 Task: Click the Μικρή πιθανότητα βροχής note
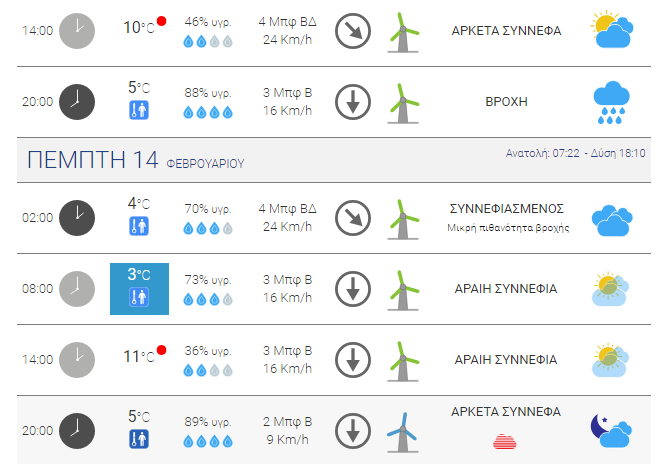508,228
